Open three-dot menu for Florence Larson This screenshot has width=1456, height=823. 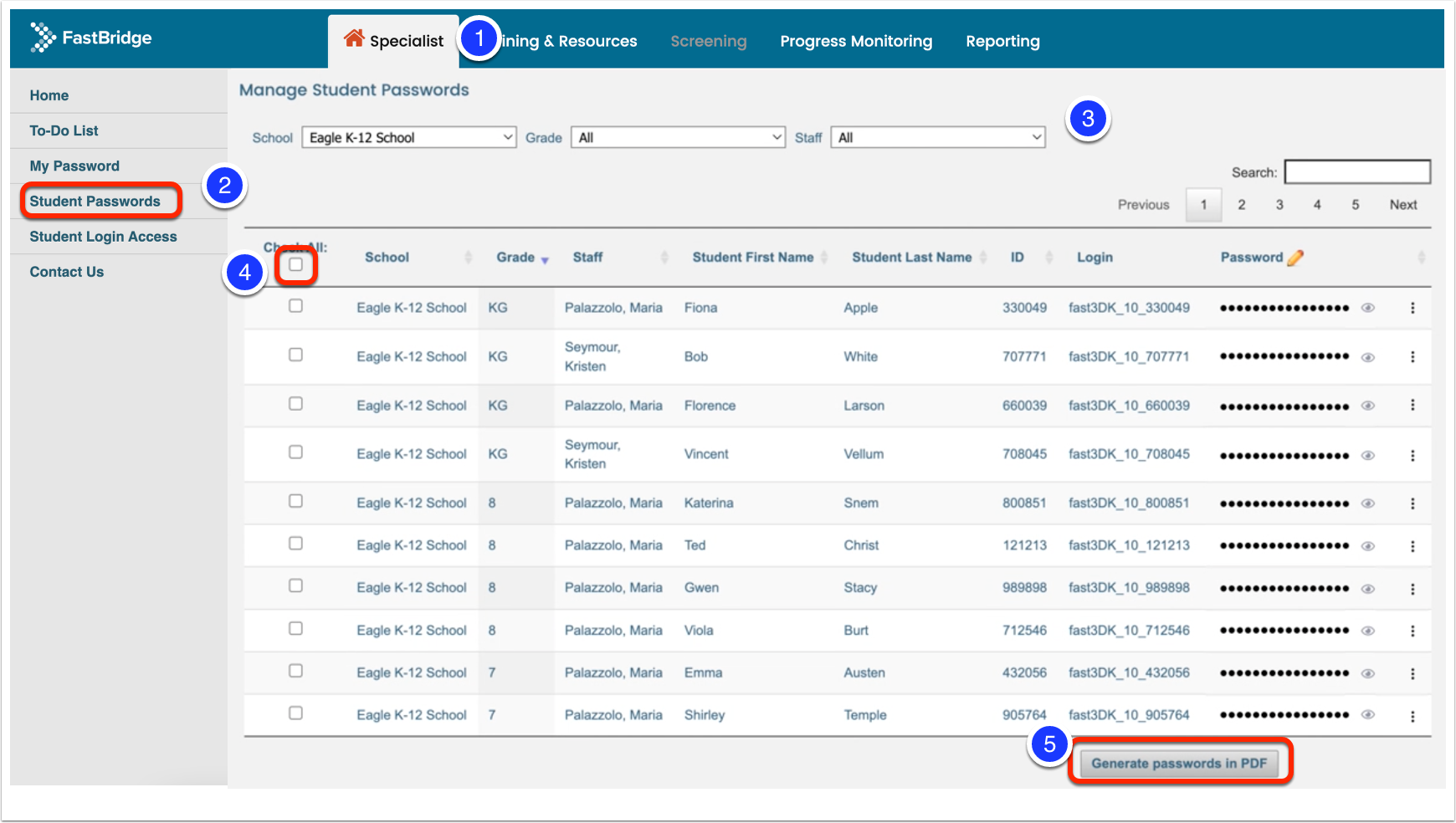pos(1412,406)
